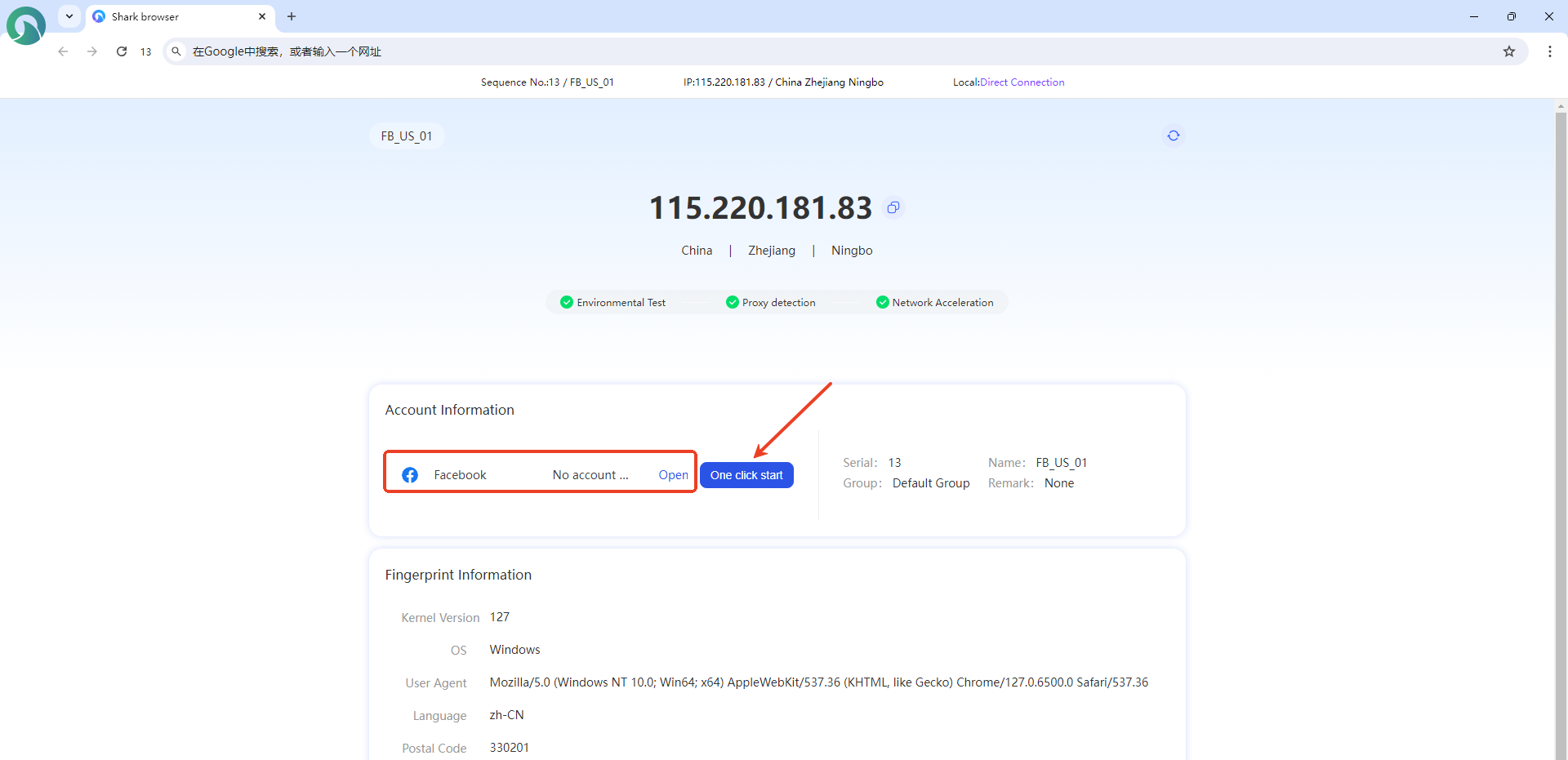Click the refresh icon beside FB_US_01

click(1173, 136)
